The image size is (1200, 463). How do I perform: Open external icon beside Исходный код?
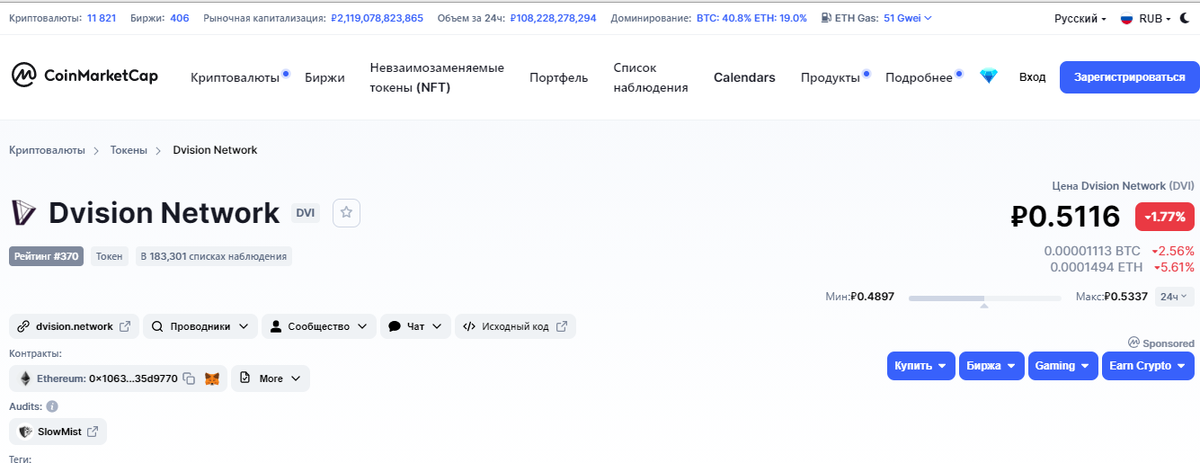click(x=561, y=326)
